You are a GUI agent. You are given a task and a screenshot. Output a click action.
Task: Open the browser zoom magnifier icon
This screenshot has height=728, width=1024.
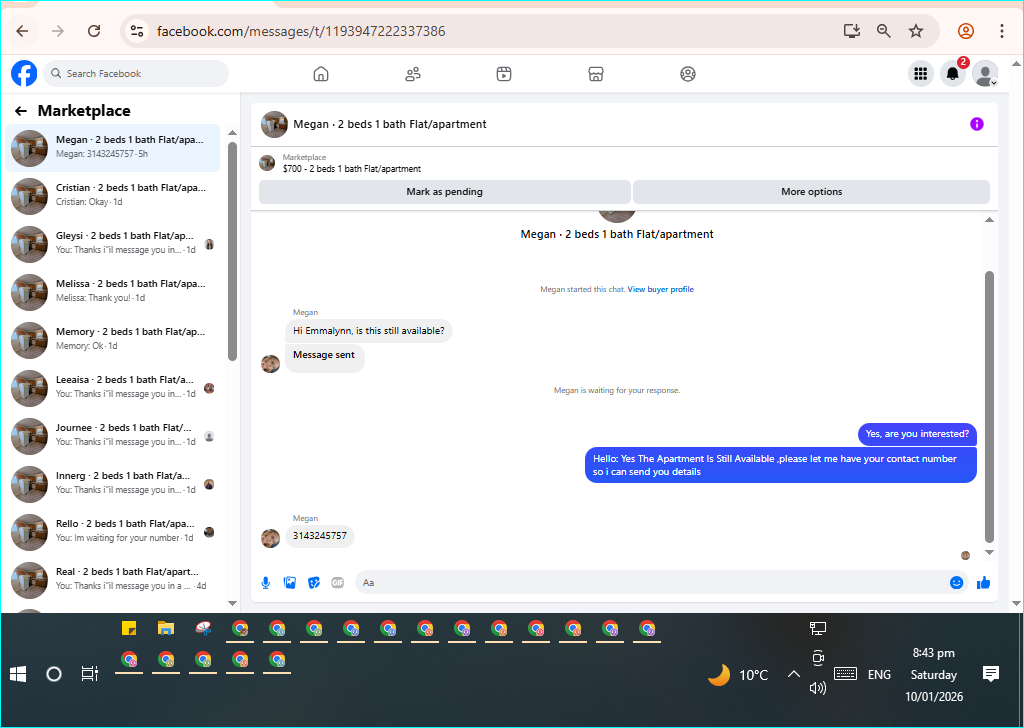click(x=884, y=31)
